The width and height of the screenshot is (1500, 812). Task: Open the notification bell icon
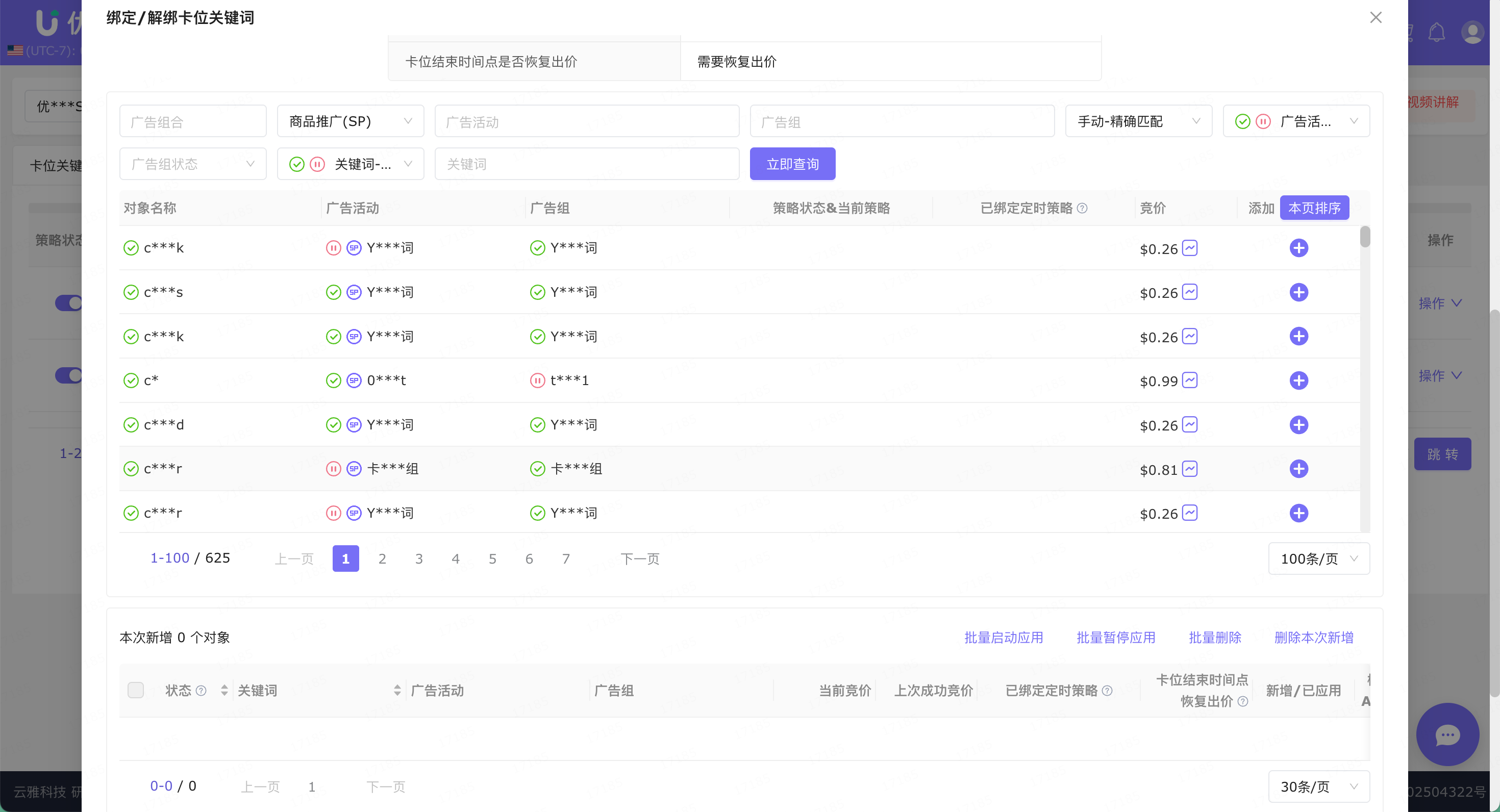1437,33
